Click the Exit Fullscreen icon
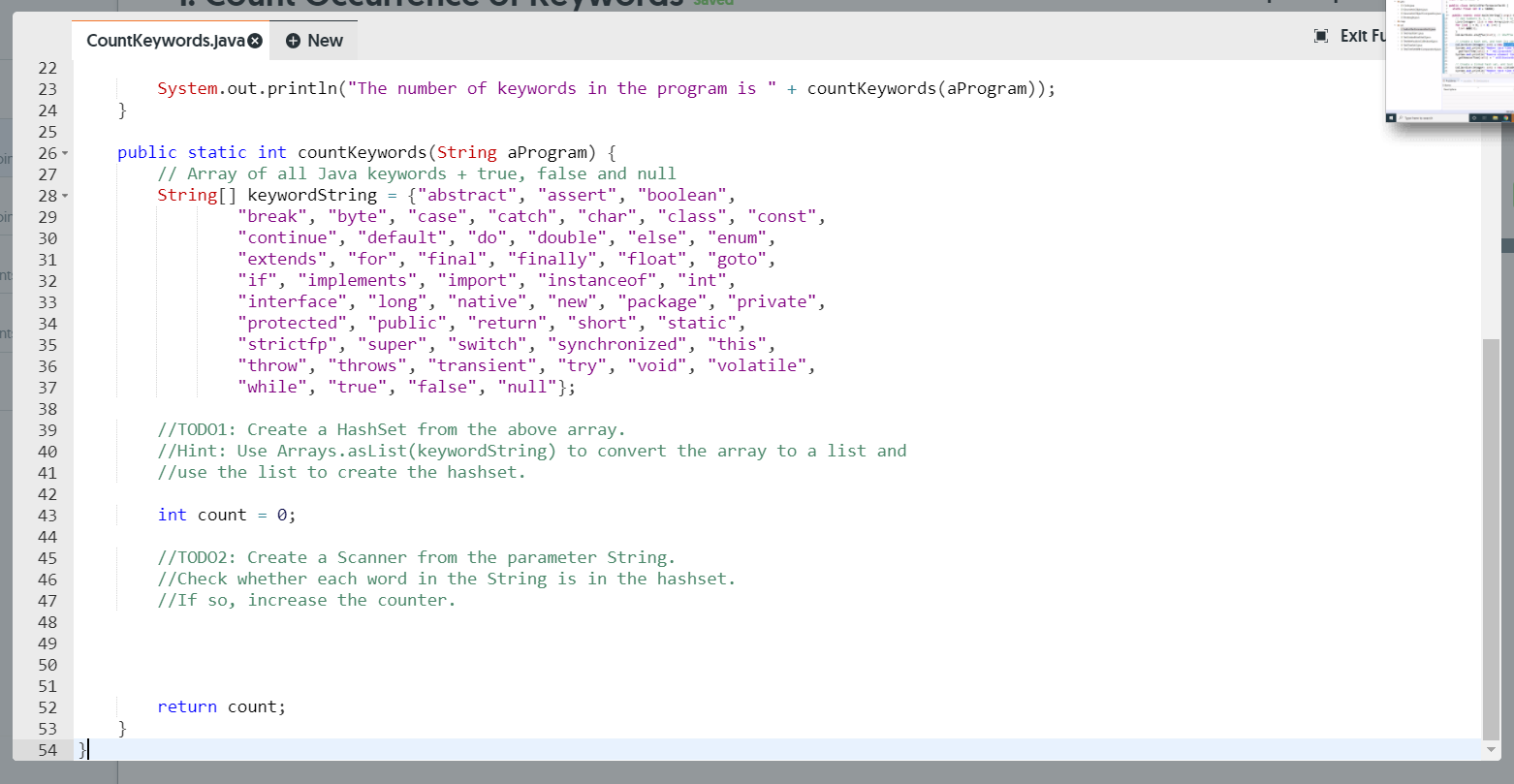The height and width of the screenshot is (784, 1514). [1320, 36]
